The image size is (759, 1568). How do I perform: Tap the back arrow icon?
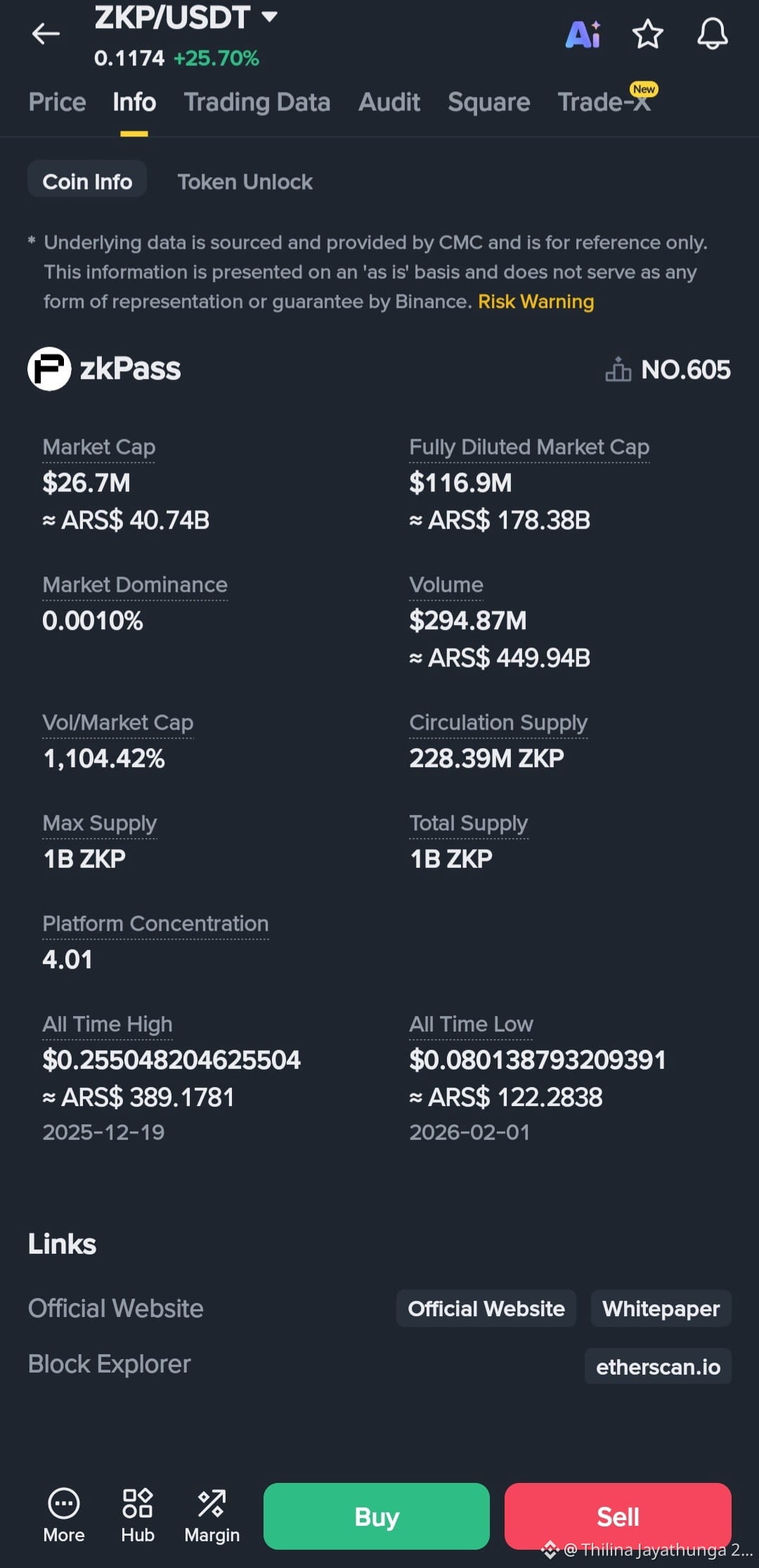[x=46, y=34]
